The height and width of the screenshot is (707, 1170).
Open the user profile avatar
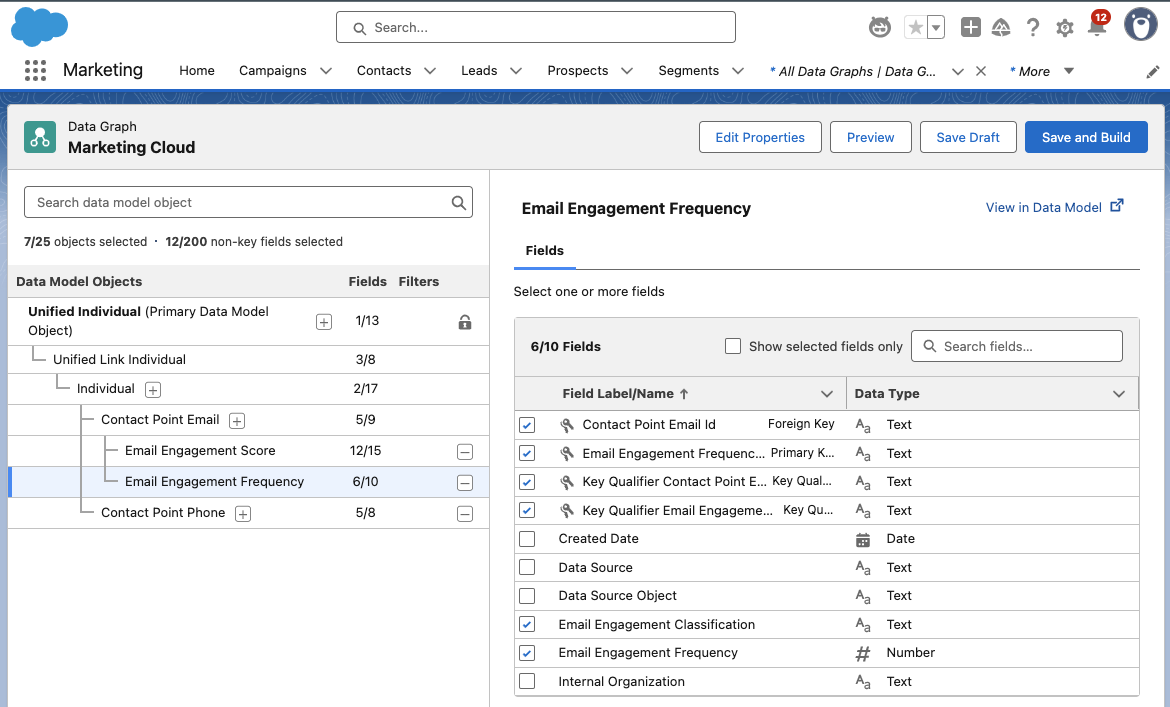(x=1140, y=25)
